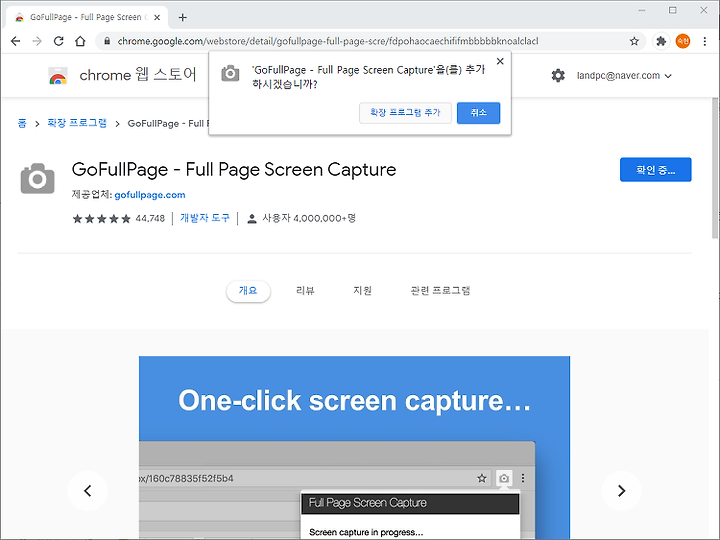
Task: Click the '홈' breadcrumb link
Action: pos(22,123)
